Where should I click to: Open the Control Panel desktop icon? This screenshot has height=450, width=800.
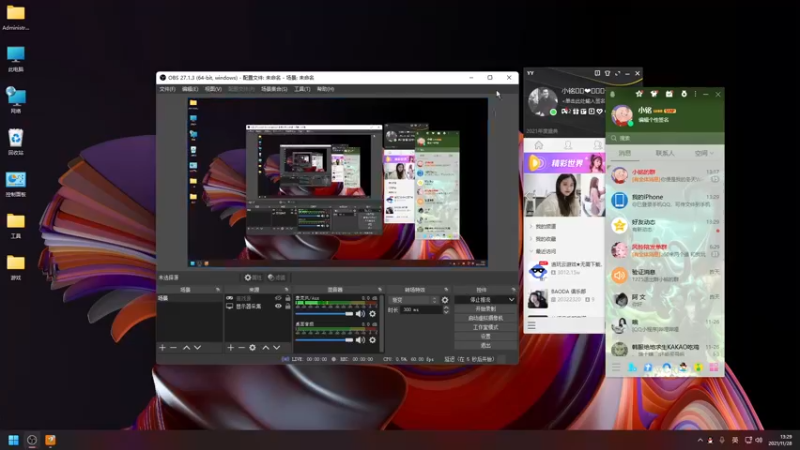16,184
